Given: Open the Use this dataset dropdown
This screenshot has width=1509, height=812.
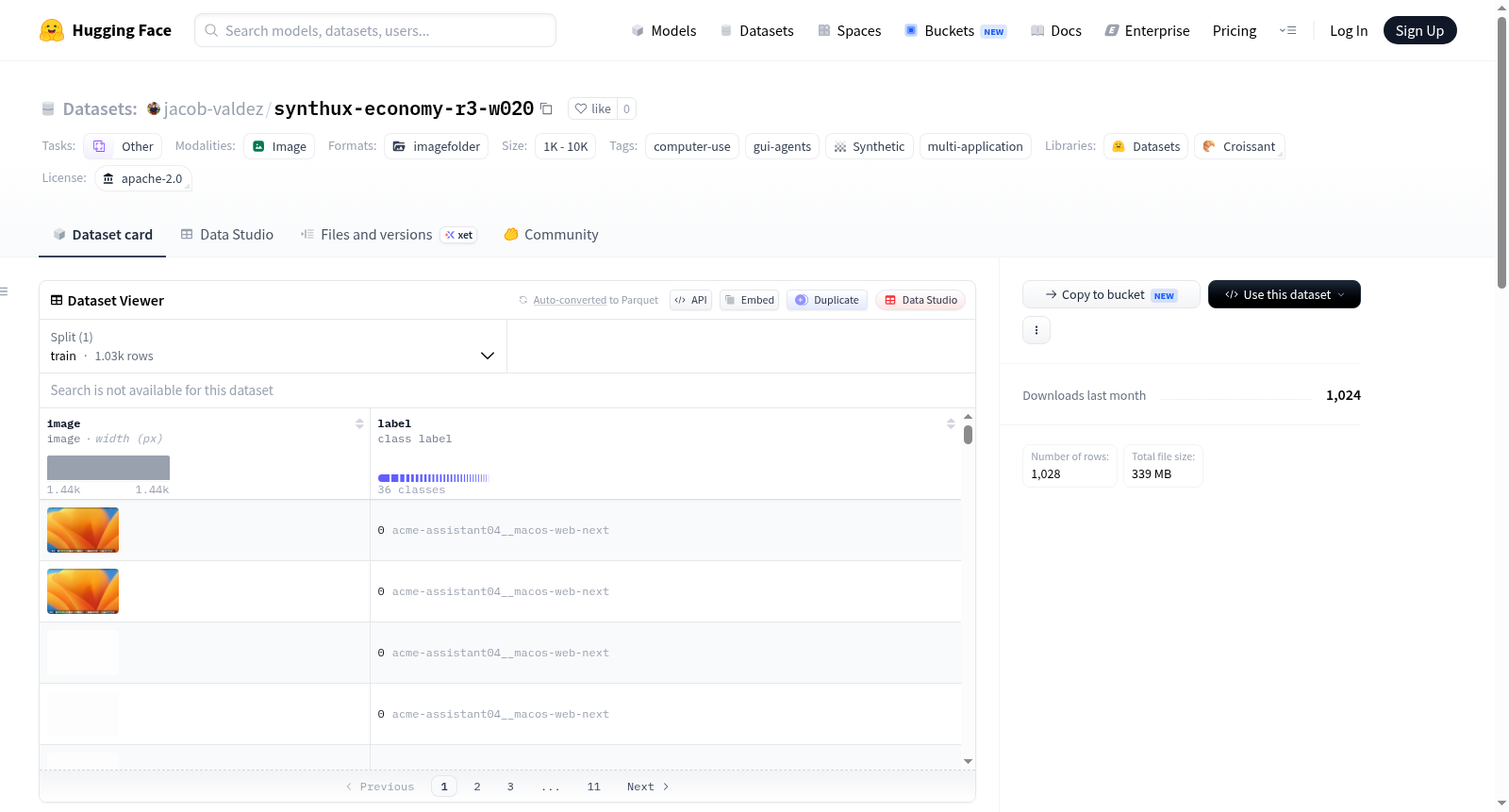Looking at the screenshot, I should (x=1285, y=294).
